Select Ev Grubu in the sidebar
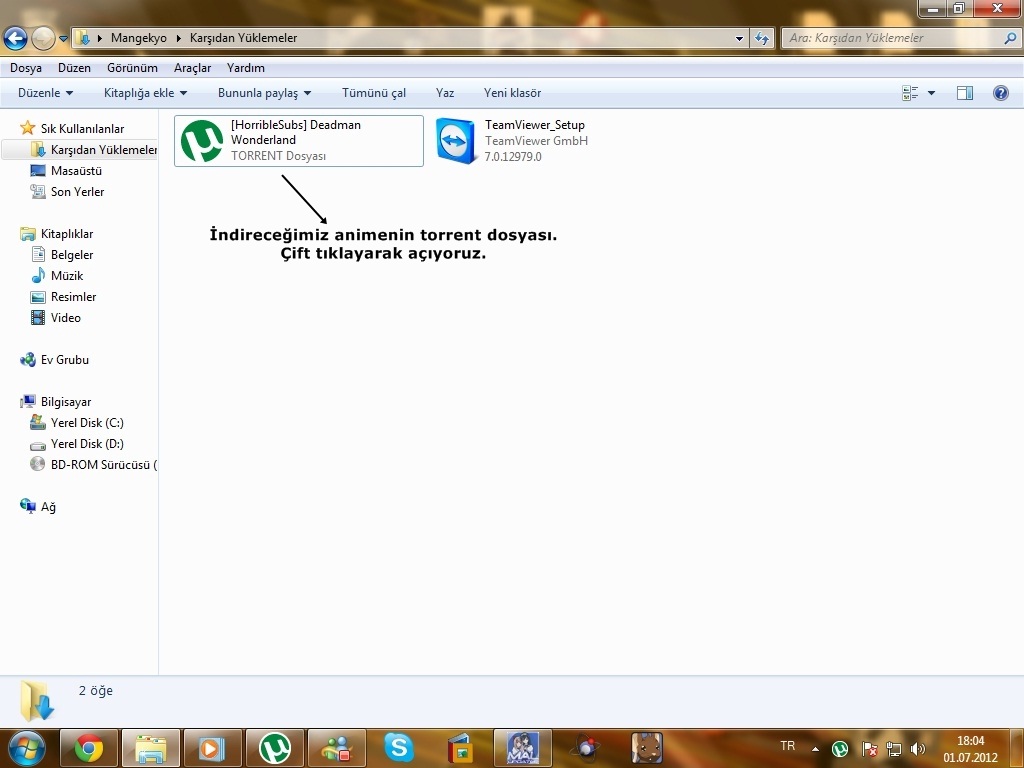Screen dimensions: 1024x768 (x=65, y=360)
